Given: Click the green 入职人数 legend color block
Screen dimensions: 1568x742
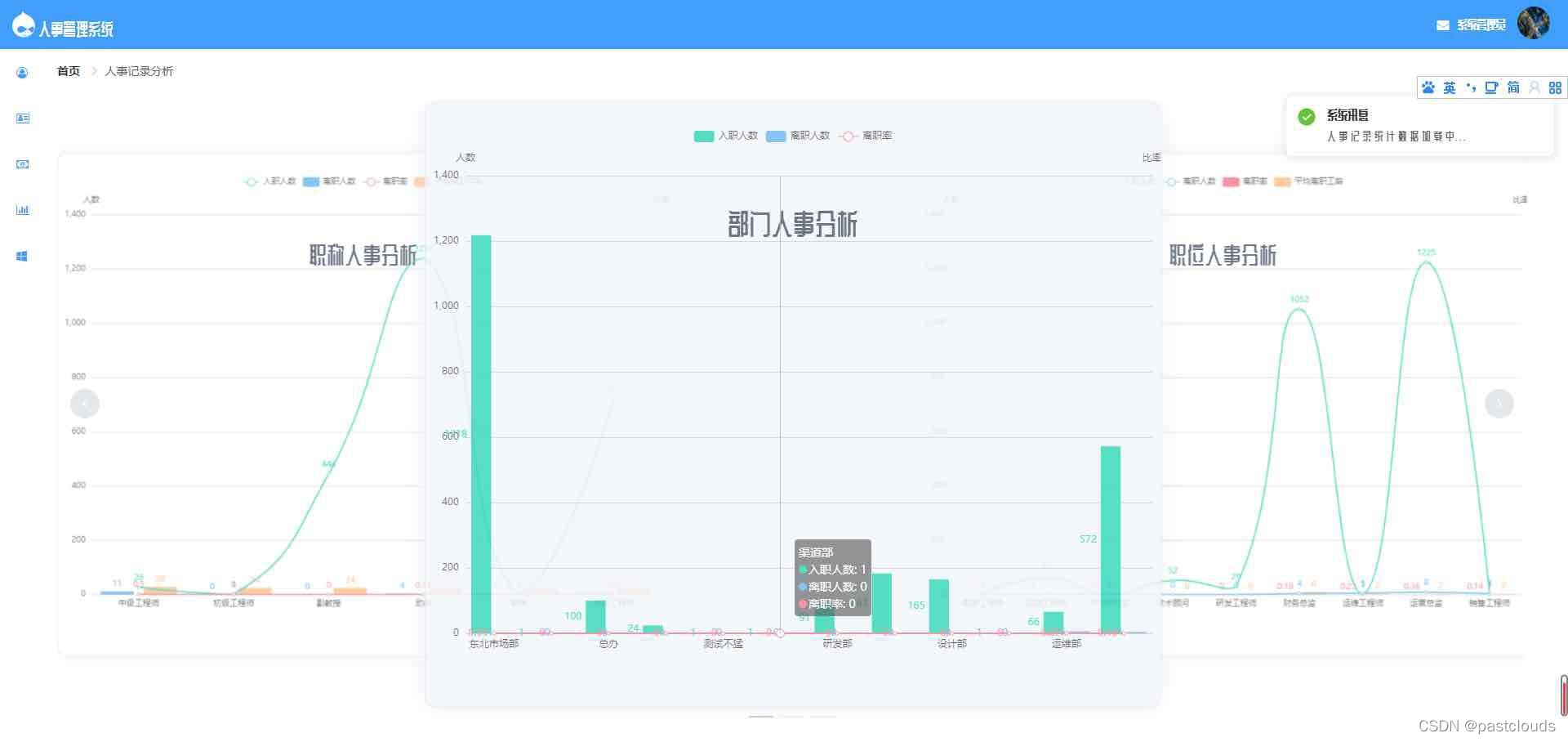Looking at the screenshot, I should coord(704,136).
